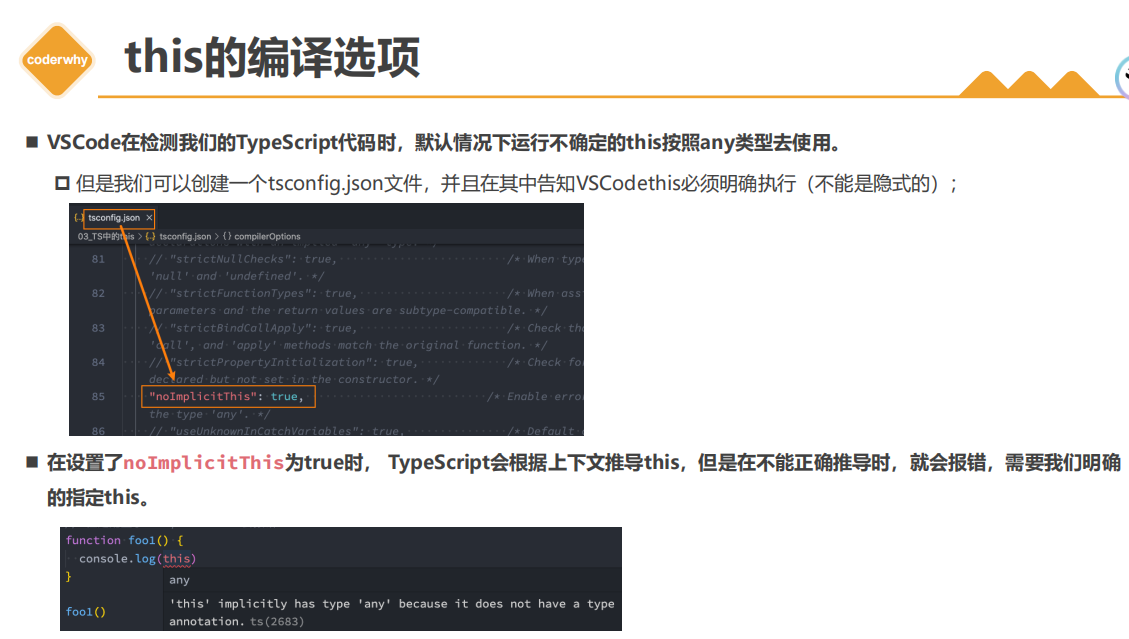Click tsconfig.json in the breadcrumb path
The height and width of the screenshot is (639, 1129).
point(185,236)
